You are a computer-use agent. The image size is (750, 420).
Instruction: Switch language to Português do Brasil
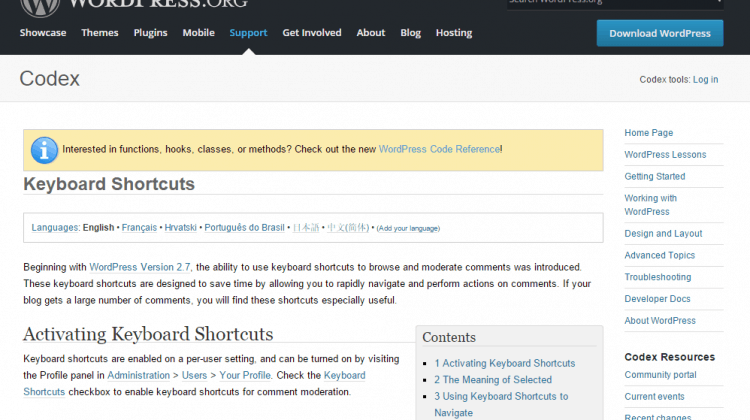pos(244,227)
